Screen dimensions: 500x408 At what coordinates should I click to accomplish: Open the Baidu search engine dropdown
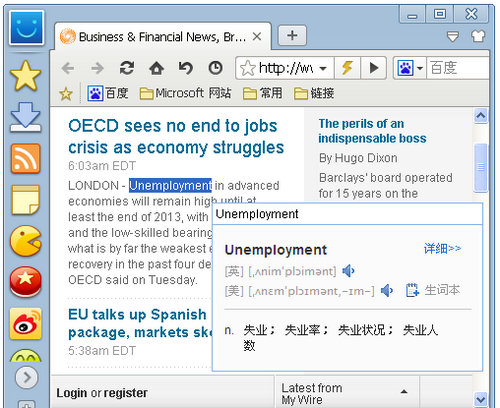420,68
